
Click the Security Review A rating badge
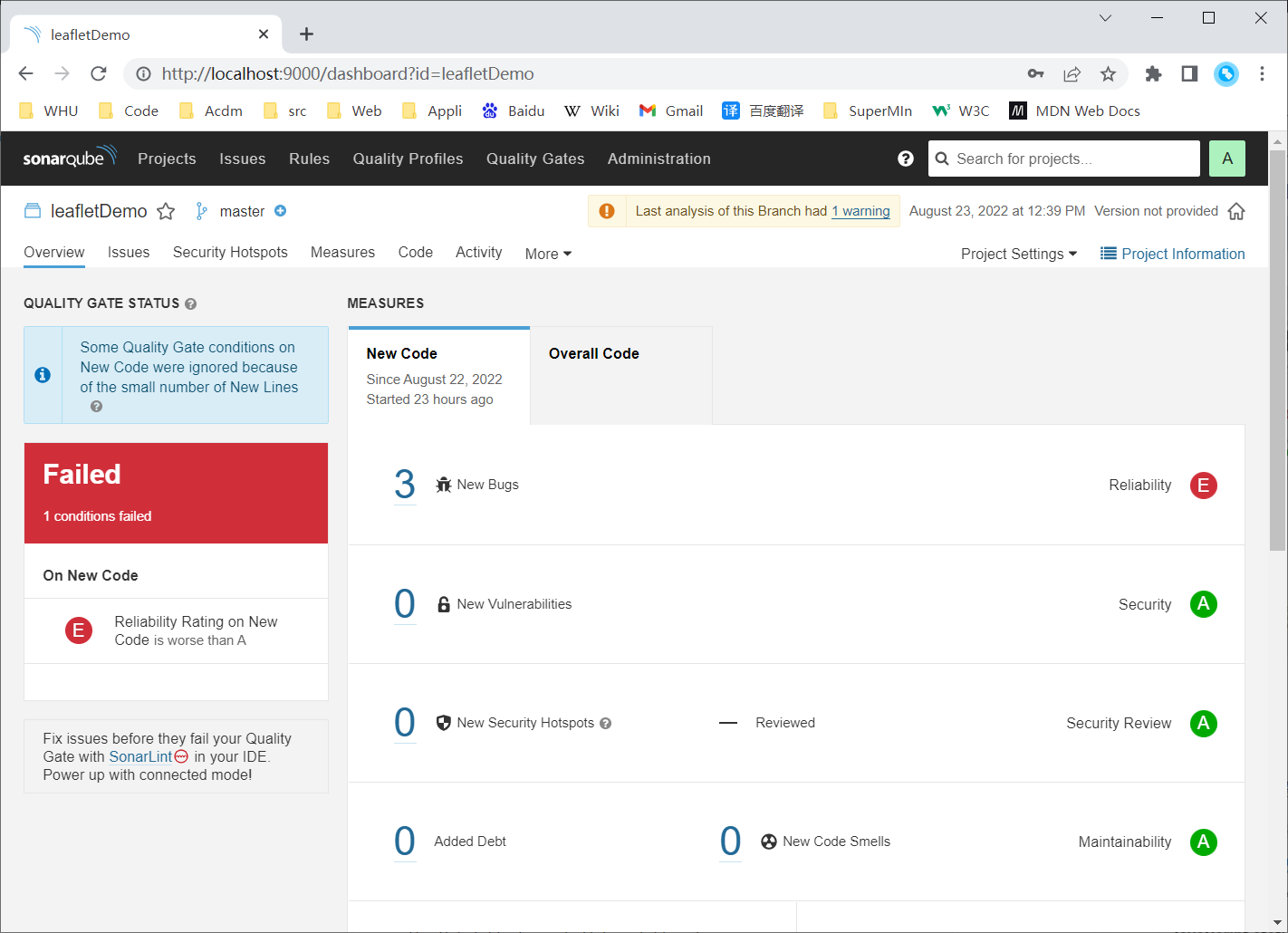click(x=1203, y=723)
